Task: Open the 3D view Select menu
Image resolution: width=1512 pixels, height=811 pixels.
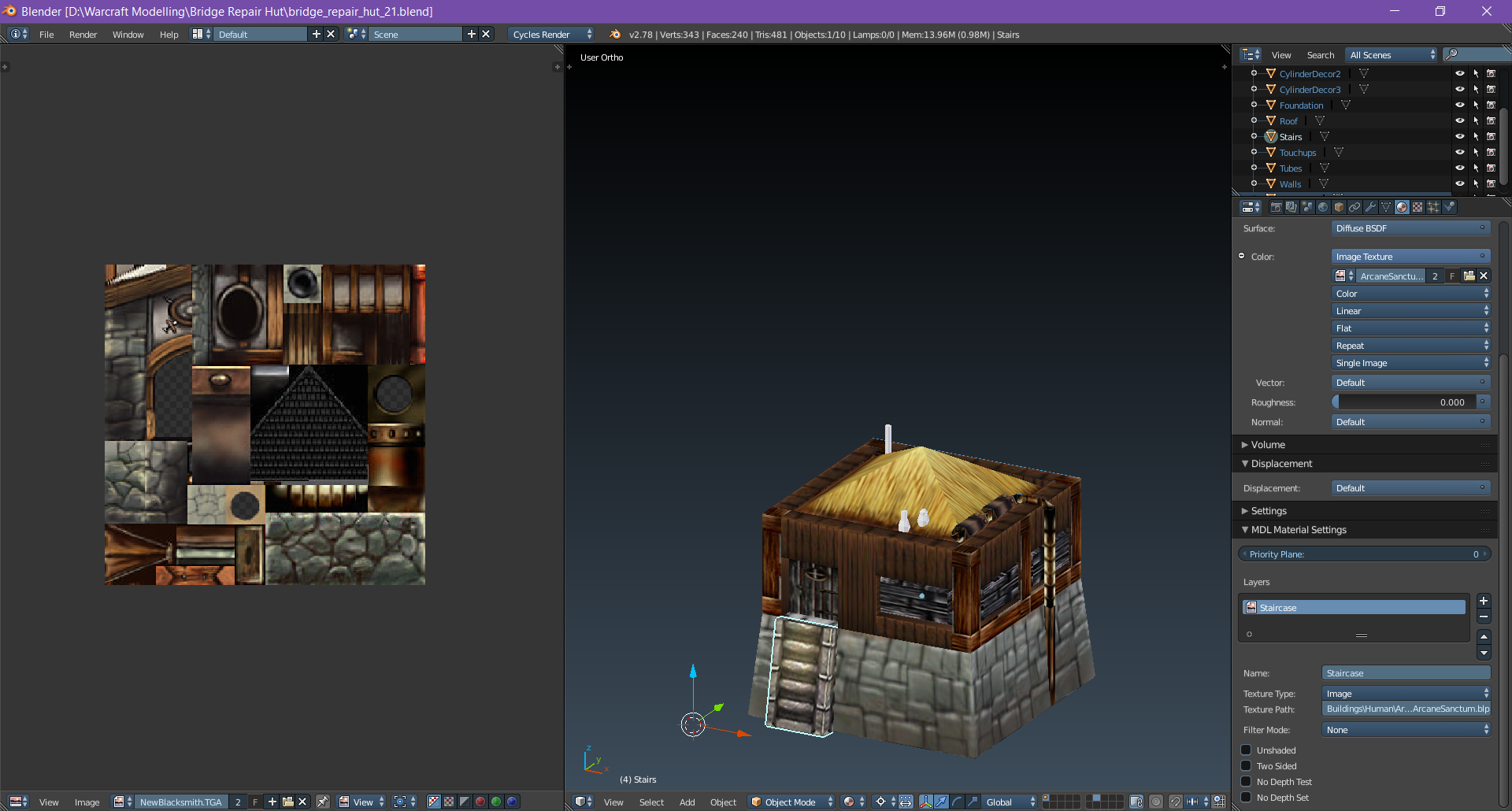Action: [x=651, y=802]
